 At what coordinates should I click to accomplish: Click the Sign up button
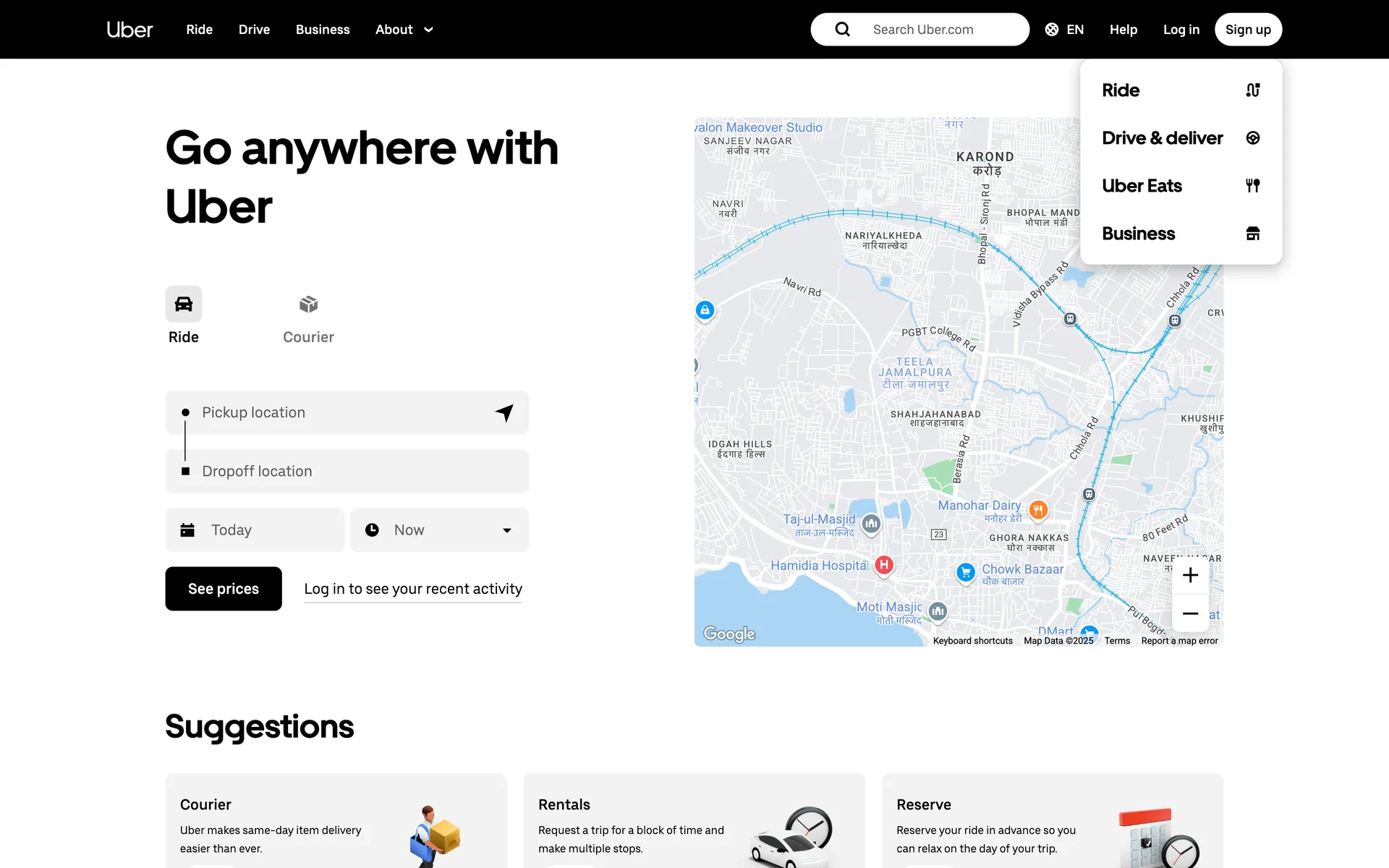click(1247, 30)
